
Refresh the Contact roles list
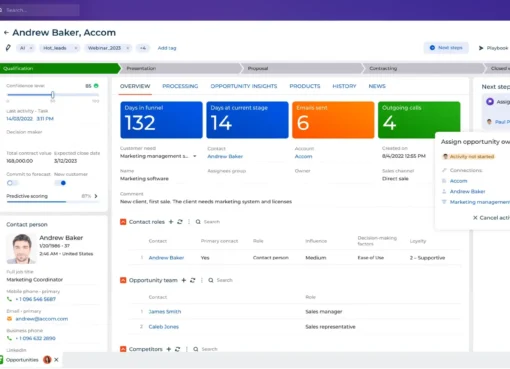pos(180,222)
